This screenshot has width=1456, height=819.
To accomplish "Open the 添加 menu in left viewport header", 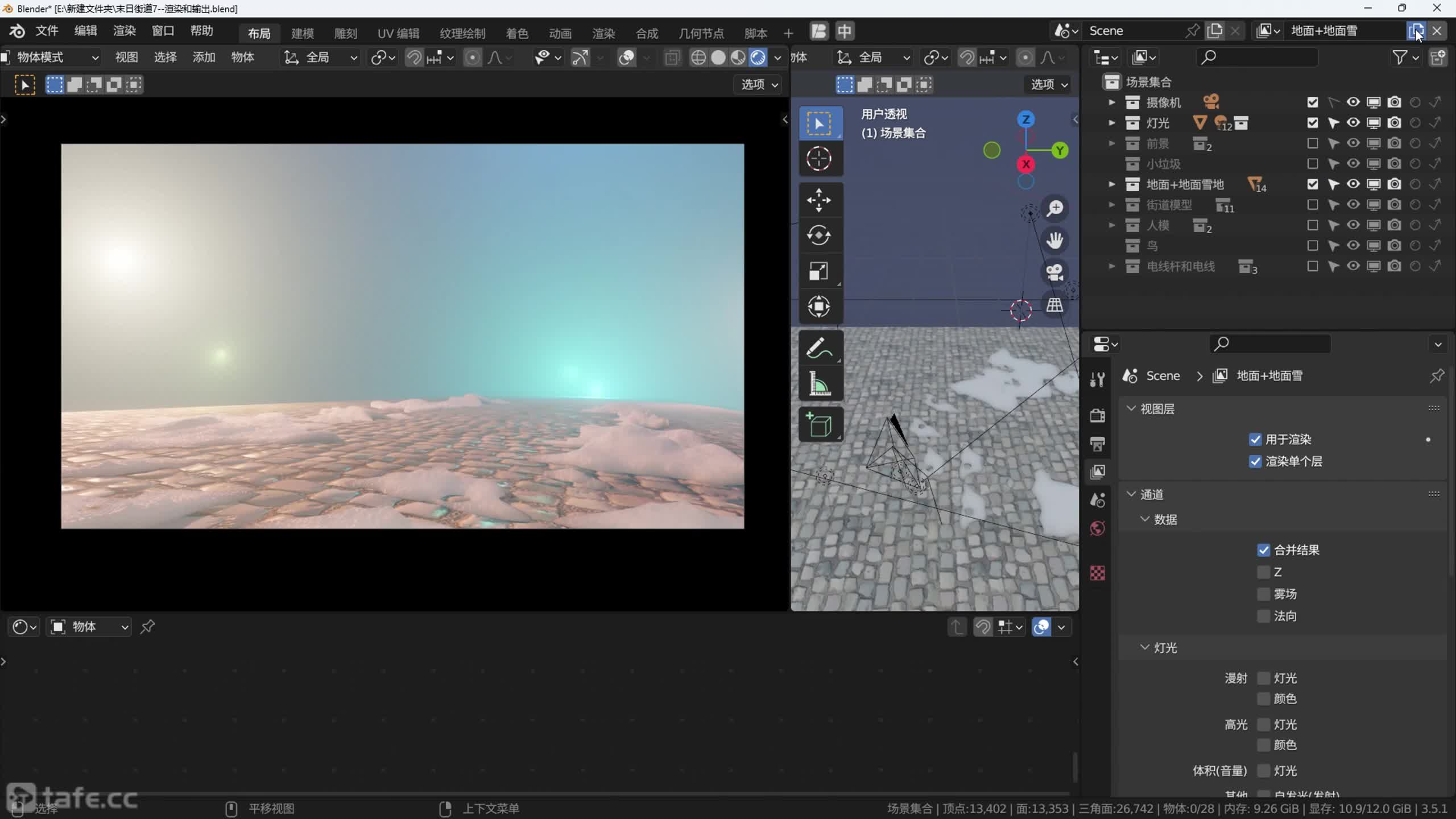I will click(x=204, y=57).
